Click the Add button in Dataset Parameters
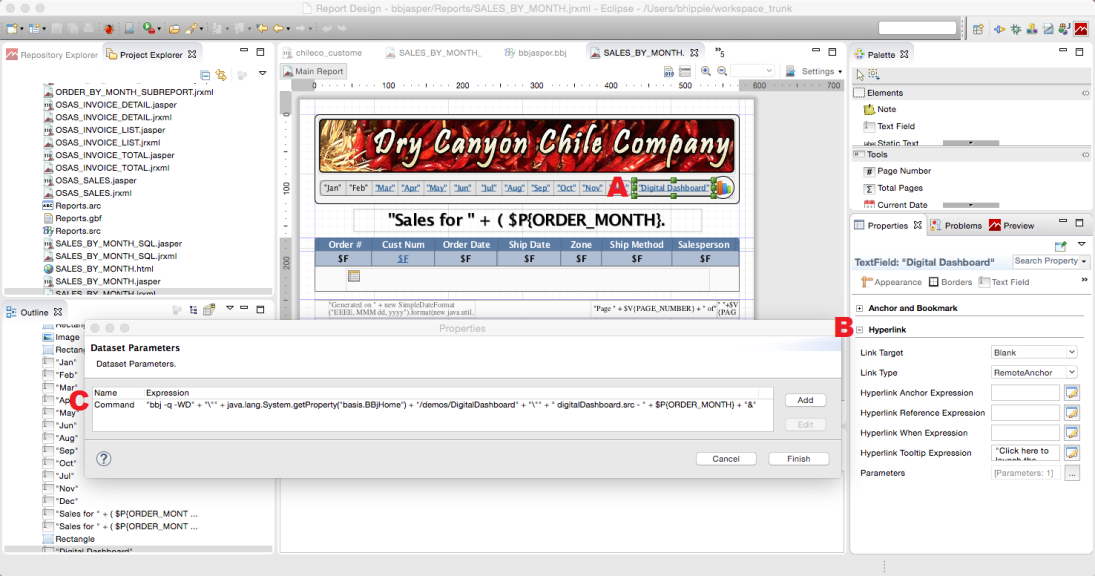 pos(805,400)
